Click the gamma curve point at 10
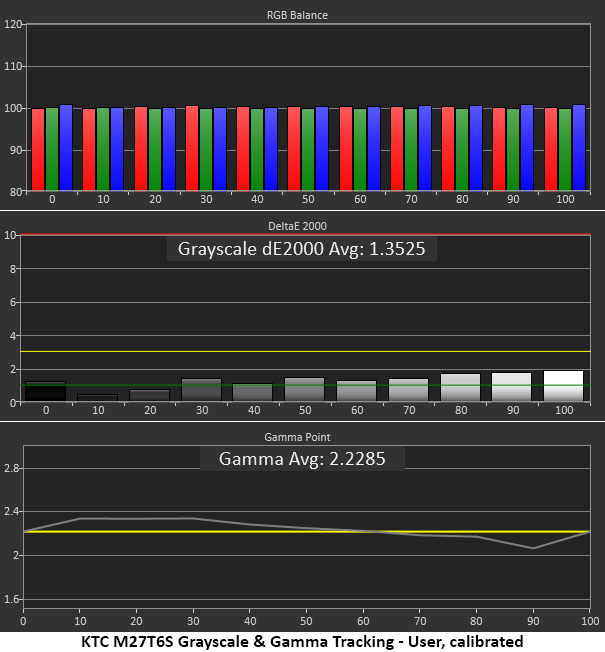The width and height of the screenshot is (605, 652). [x=80, y=519]
